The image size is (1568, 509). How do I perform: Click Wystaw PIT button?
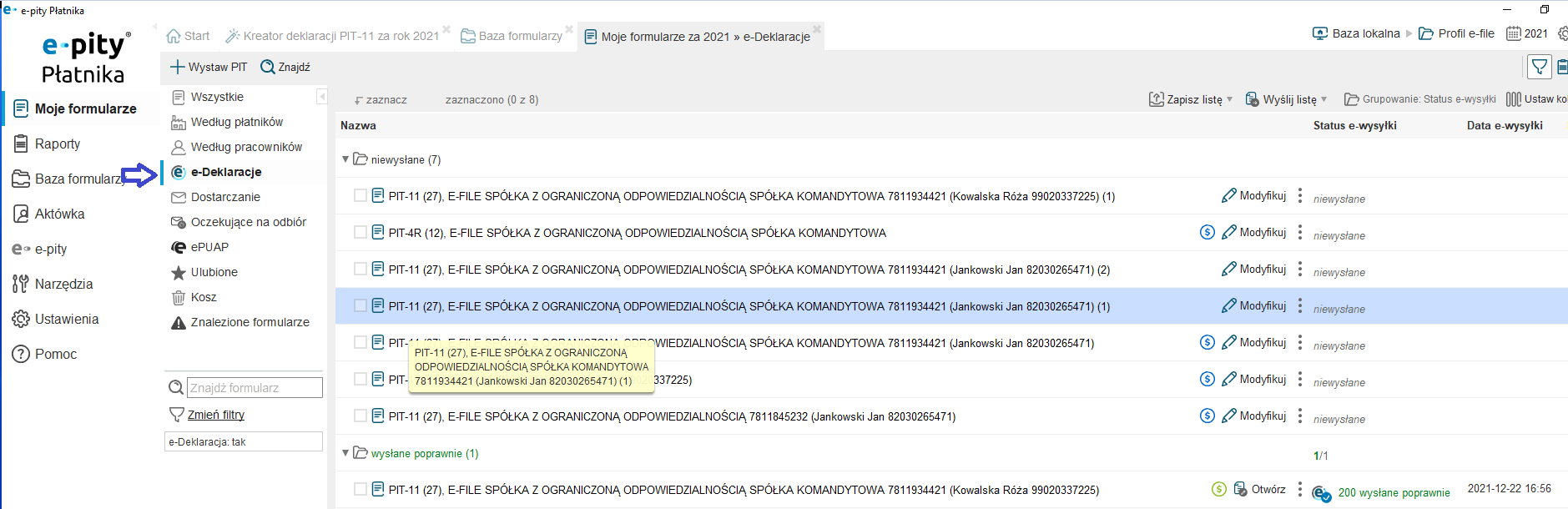pyautogui.click(x=209, y=67)
